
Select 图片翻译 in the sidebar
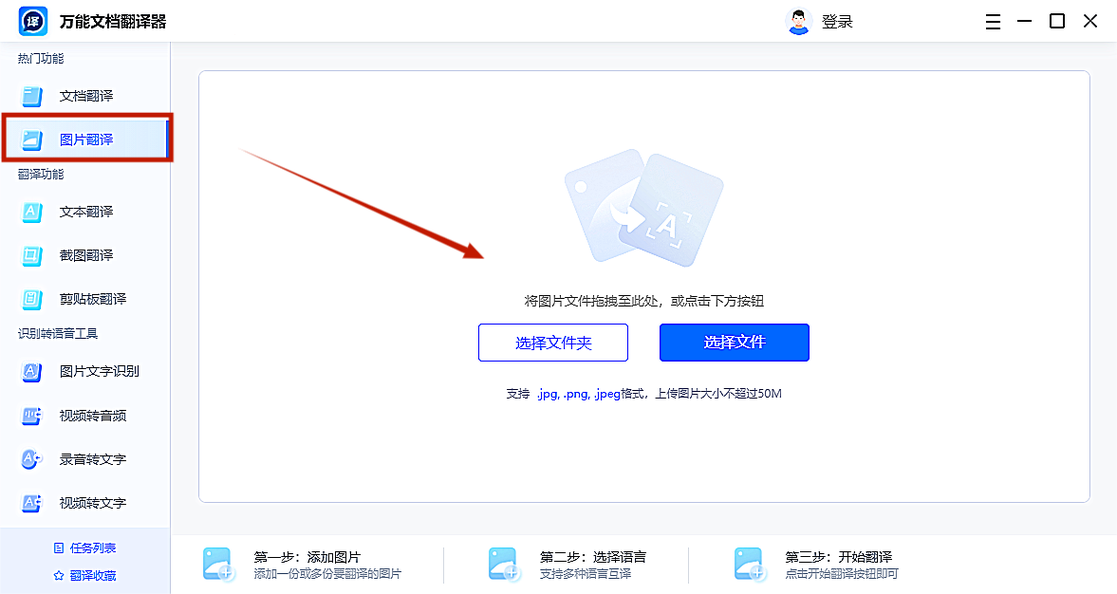coord(85,140)
